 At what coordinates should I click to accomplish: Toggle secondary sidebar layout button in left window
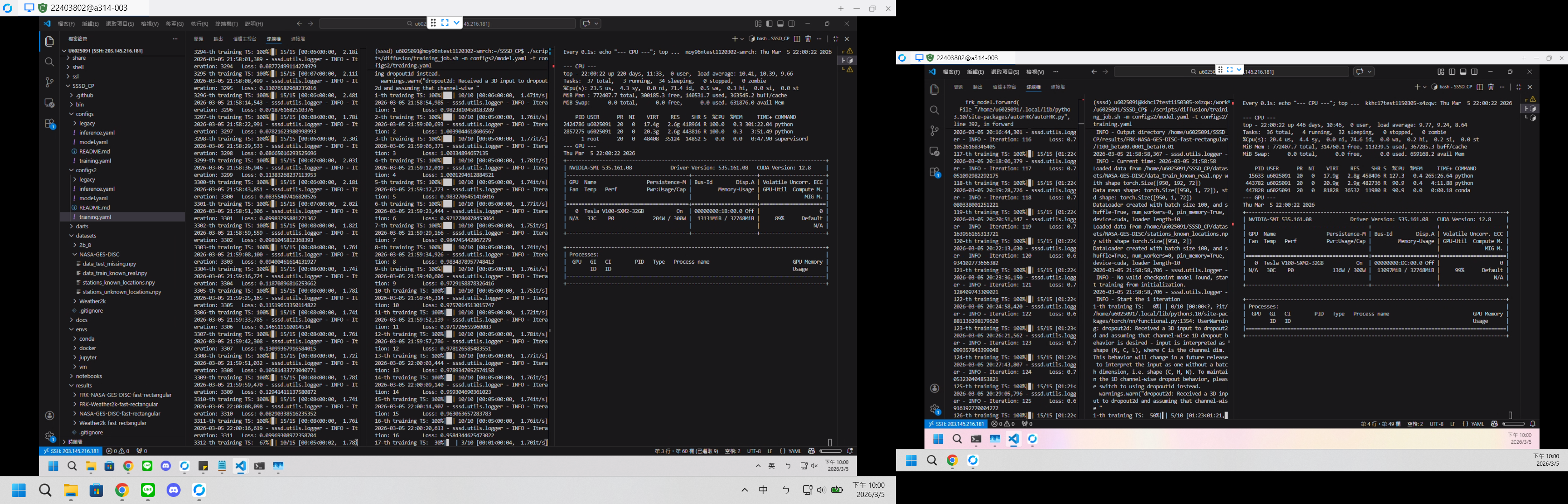click(791, 24)
